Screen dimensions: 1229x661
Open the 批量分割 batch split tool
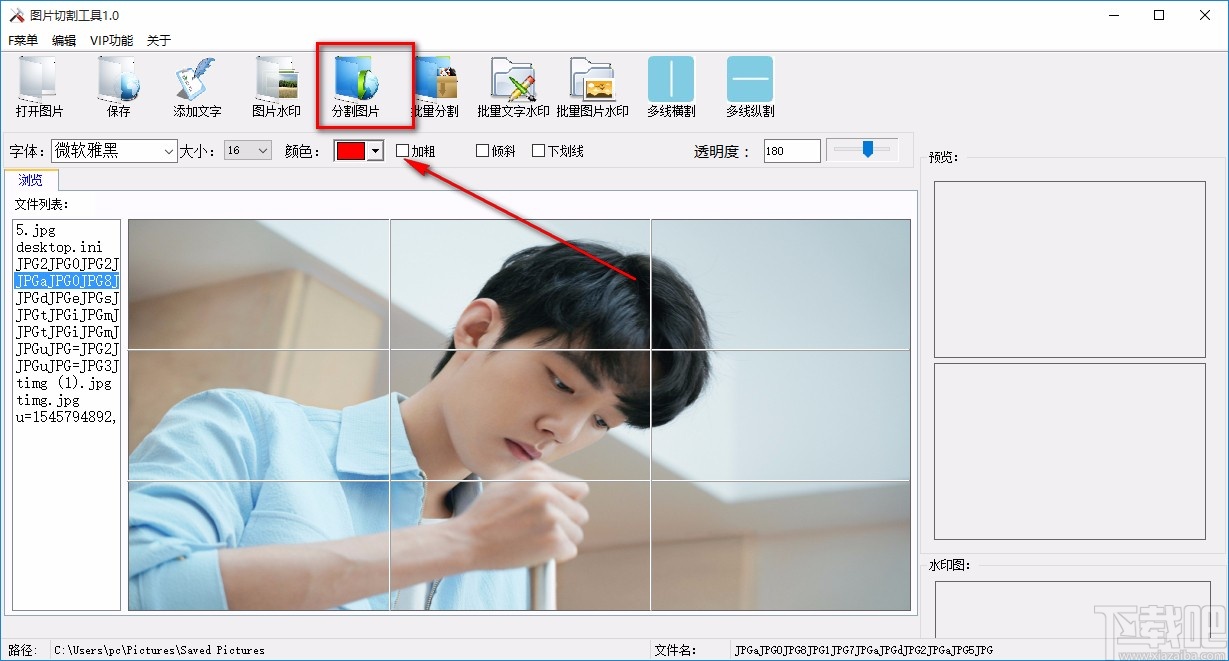click(435, 87)
